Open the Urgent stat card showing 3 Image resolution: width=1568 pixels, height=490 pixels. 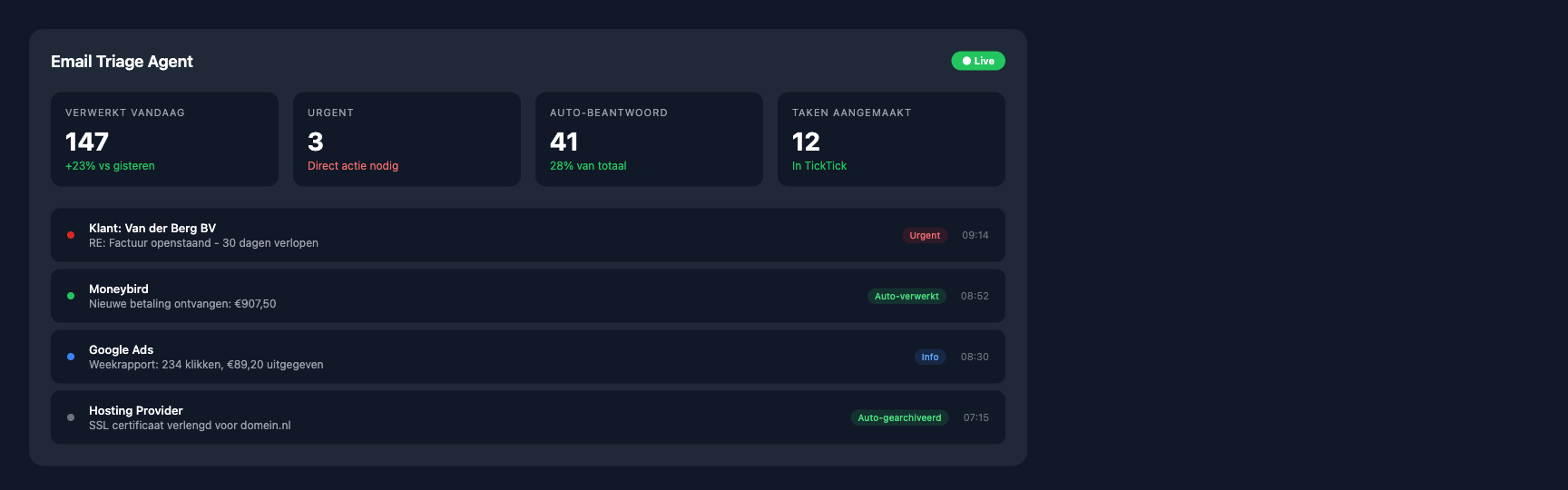tap(407, 139)
